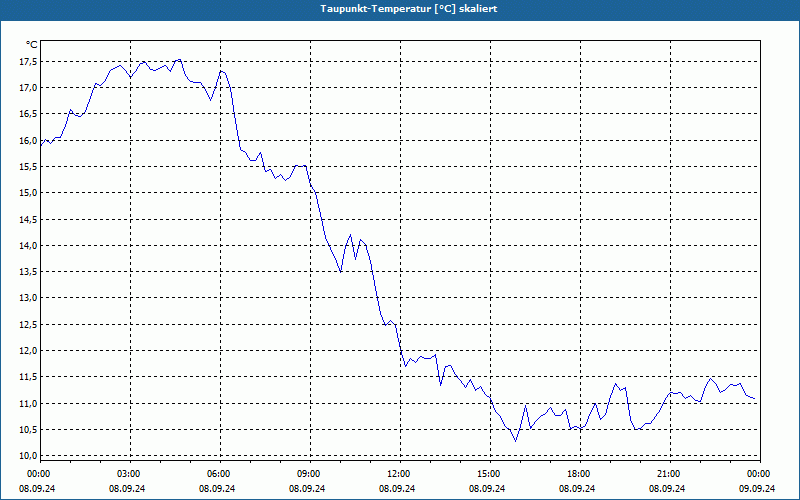Pick the 12,5 y-axis tick label
The height and width of the screenshot is (500, 800).
click(28, 324)
